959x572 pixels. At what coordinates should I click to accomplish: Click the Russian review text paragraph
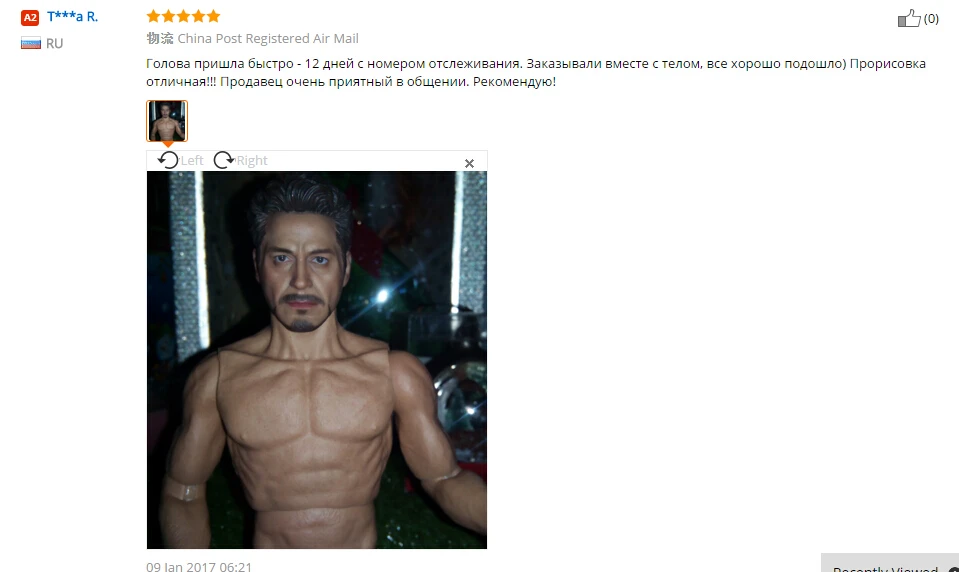tap(536, 72)
